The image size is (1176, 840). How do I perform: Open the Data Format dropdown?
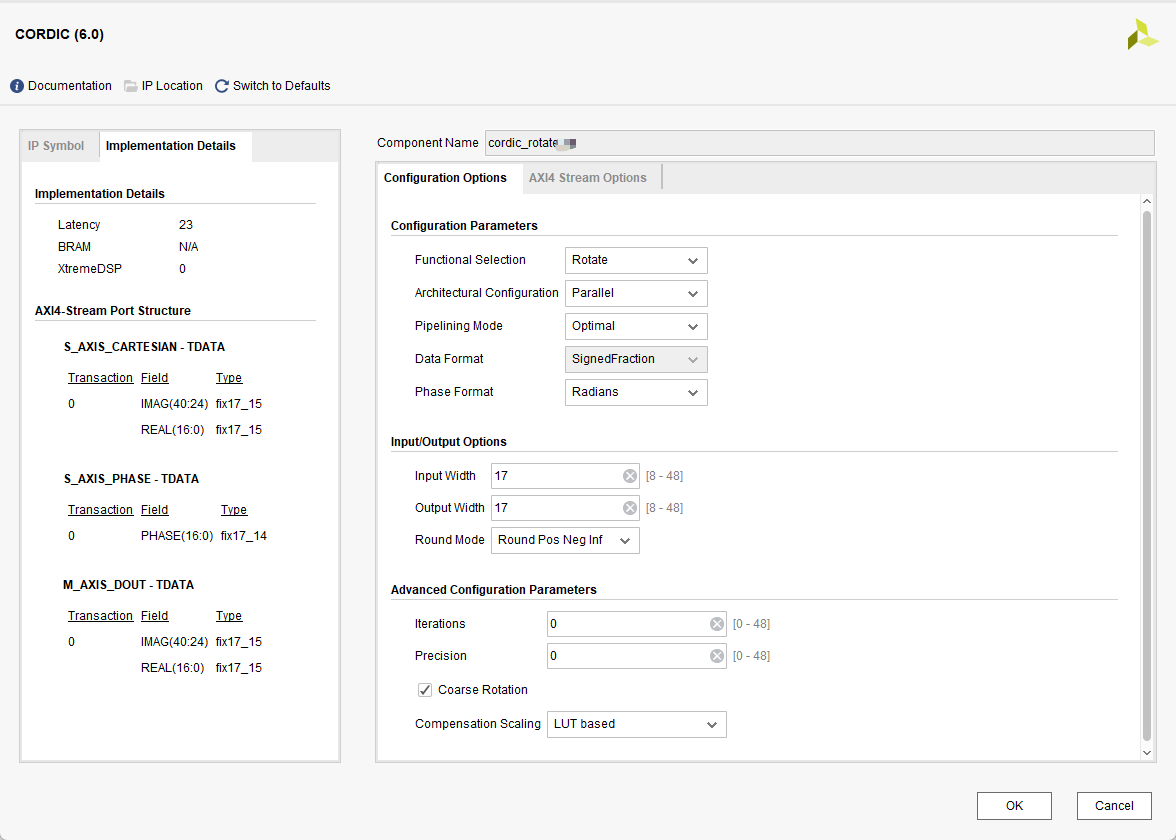tap(636, 359)
